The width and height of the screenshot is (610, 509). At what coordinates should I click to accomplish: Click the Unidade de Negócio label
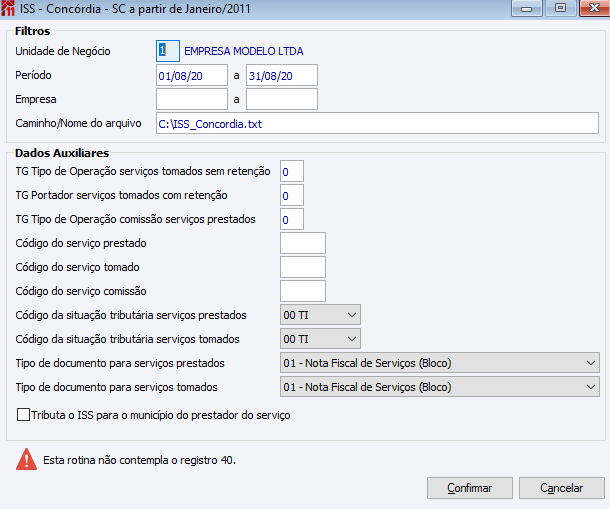tap(63, 51)
